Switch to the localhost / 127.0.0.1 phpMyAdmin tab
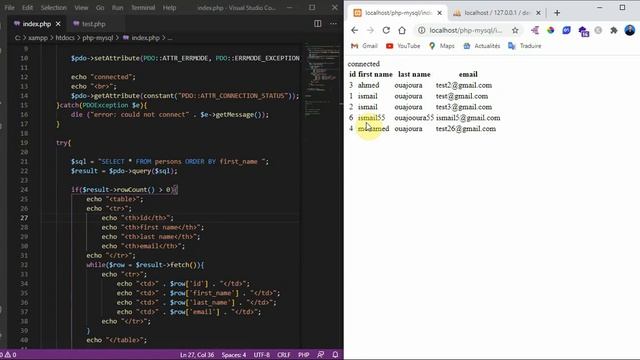640x360 pixels. (x=496, y=13)
